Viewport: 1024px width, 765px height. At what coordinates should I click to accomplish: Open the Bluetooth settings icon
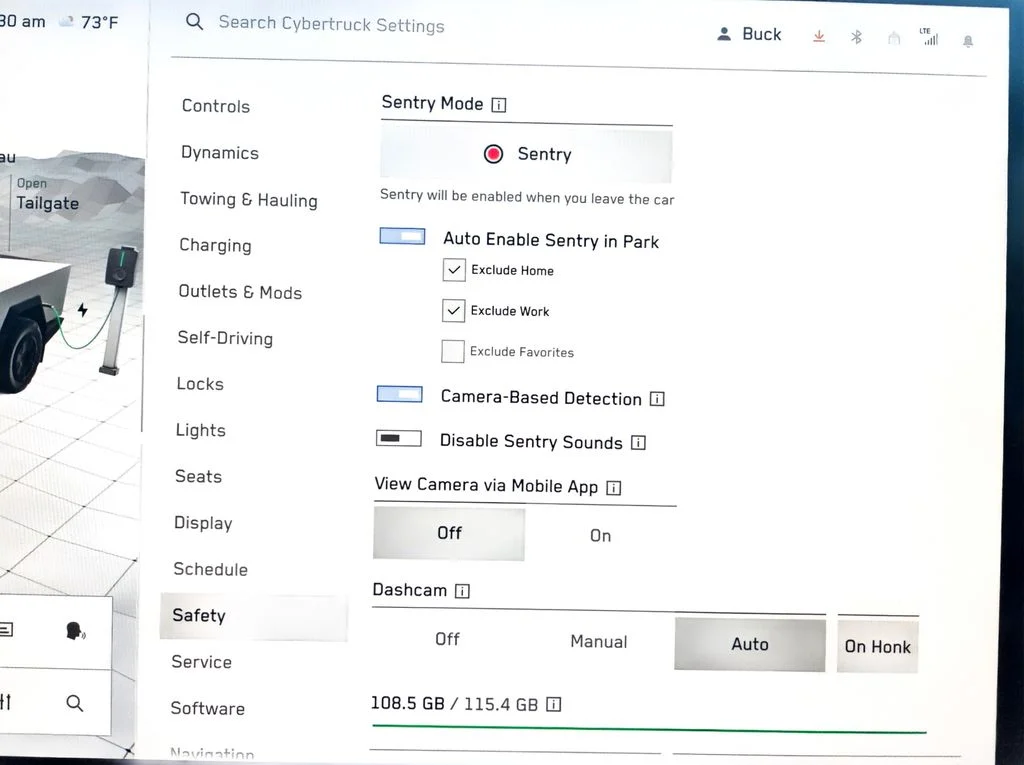(x=856, y=37)
